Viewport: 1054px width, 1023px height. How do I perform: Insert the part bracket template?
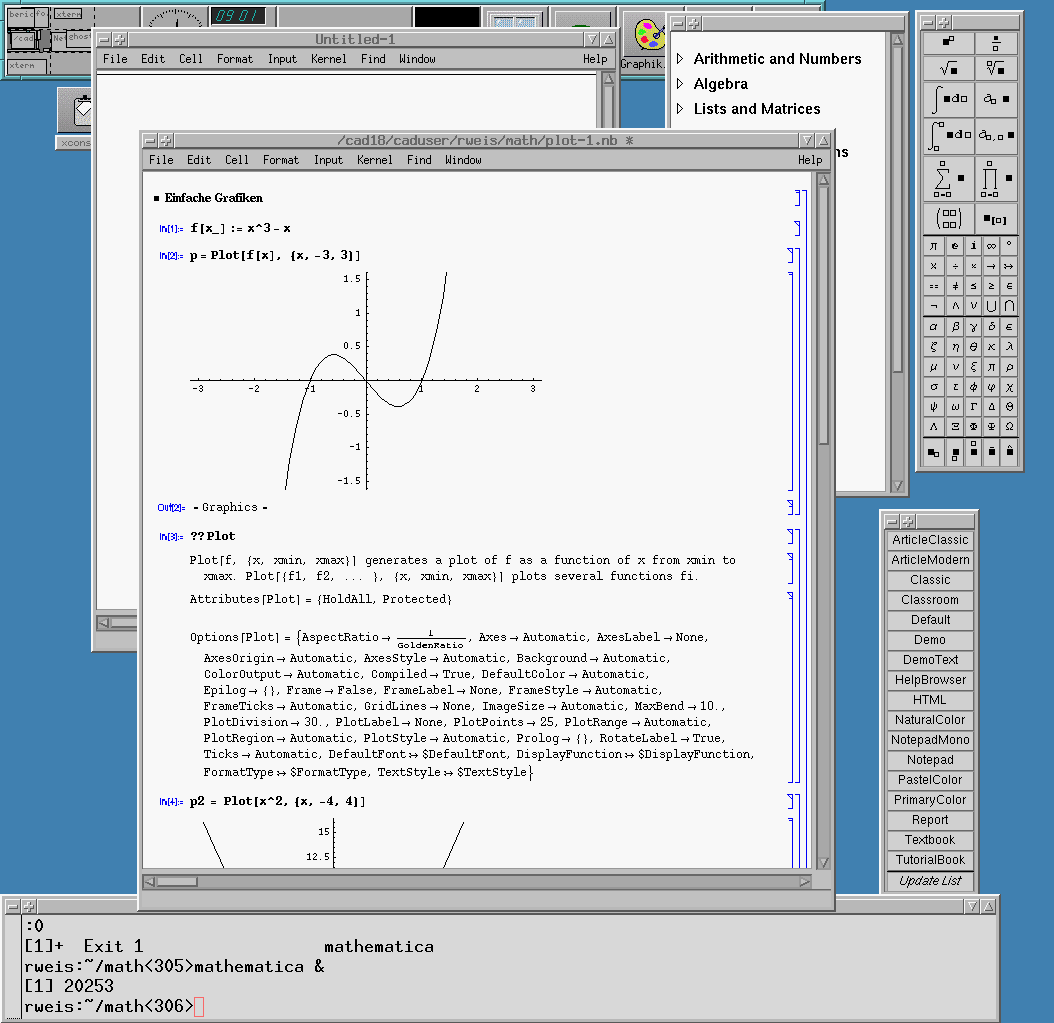996,218
